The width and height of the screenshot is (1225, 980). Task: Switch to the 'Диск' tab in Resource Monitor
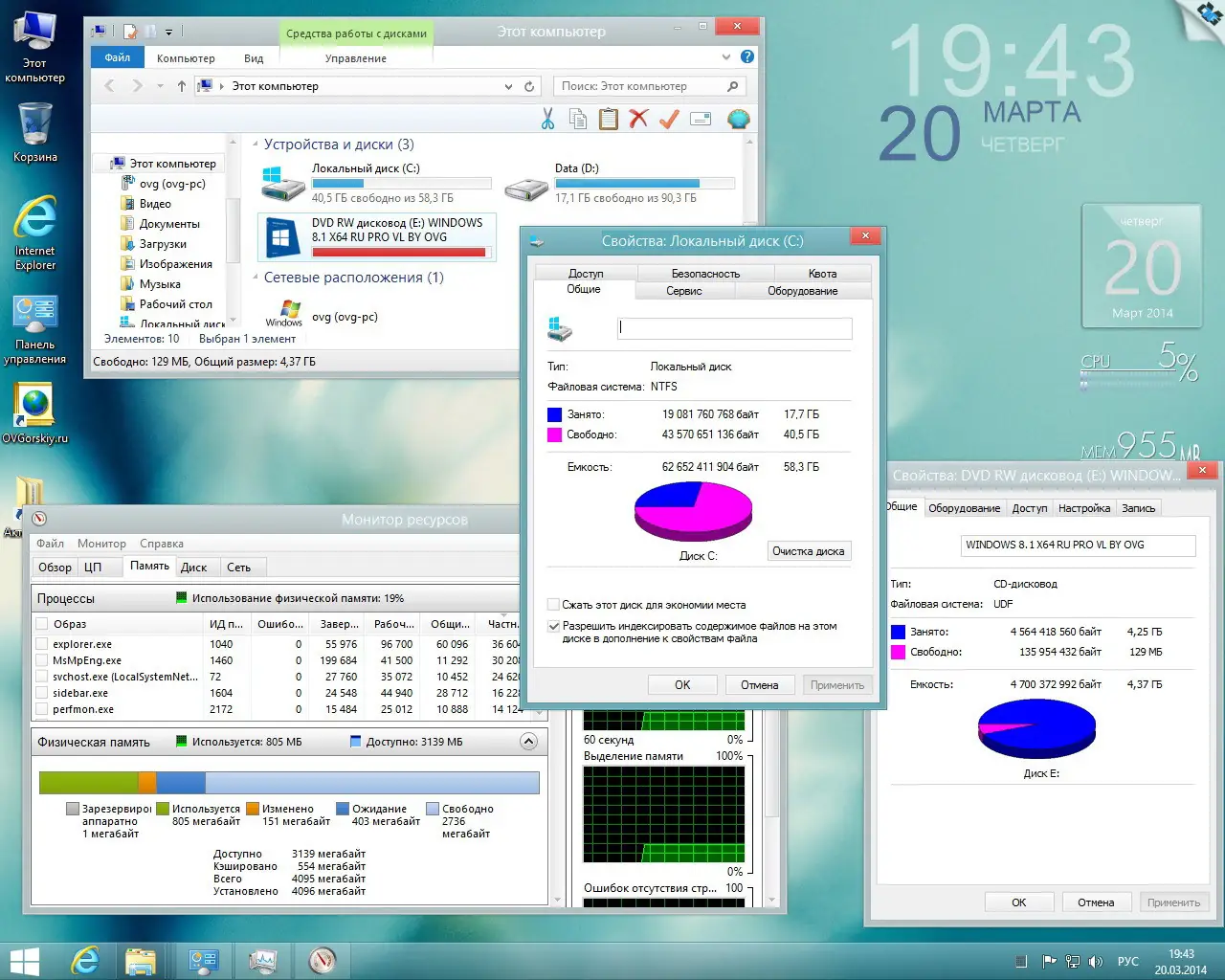(x=193, y=568)
